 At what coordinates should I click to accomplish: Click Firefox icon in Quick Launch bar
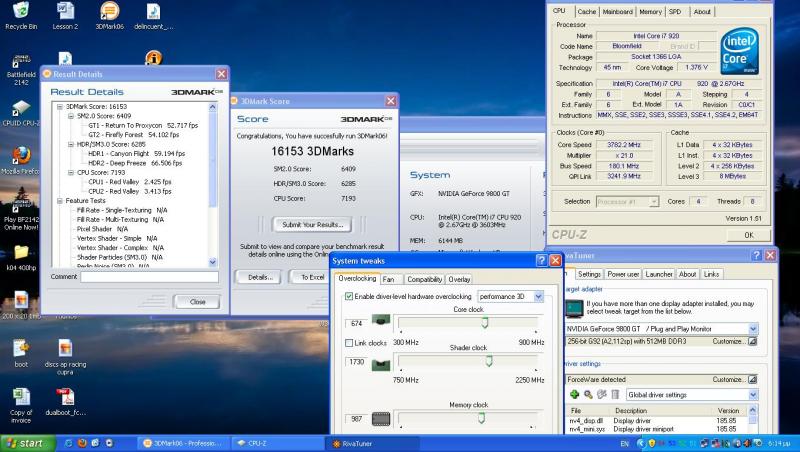82,443
